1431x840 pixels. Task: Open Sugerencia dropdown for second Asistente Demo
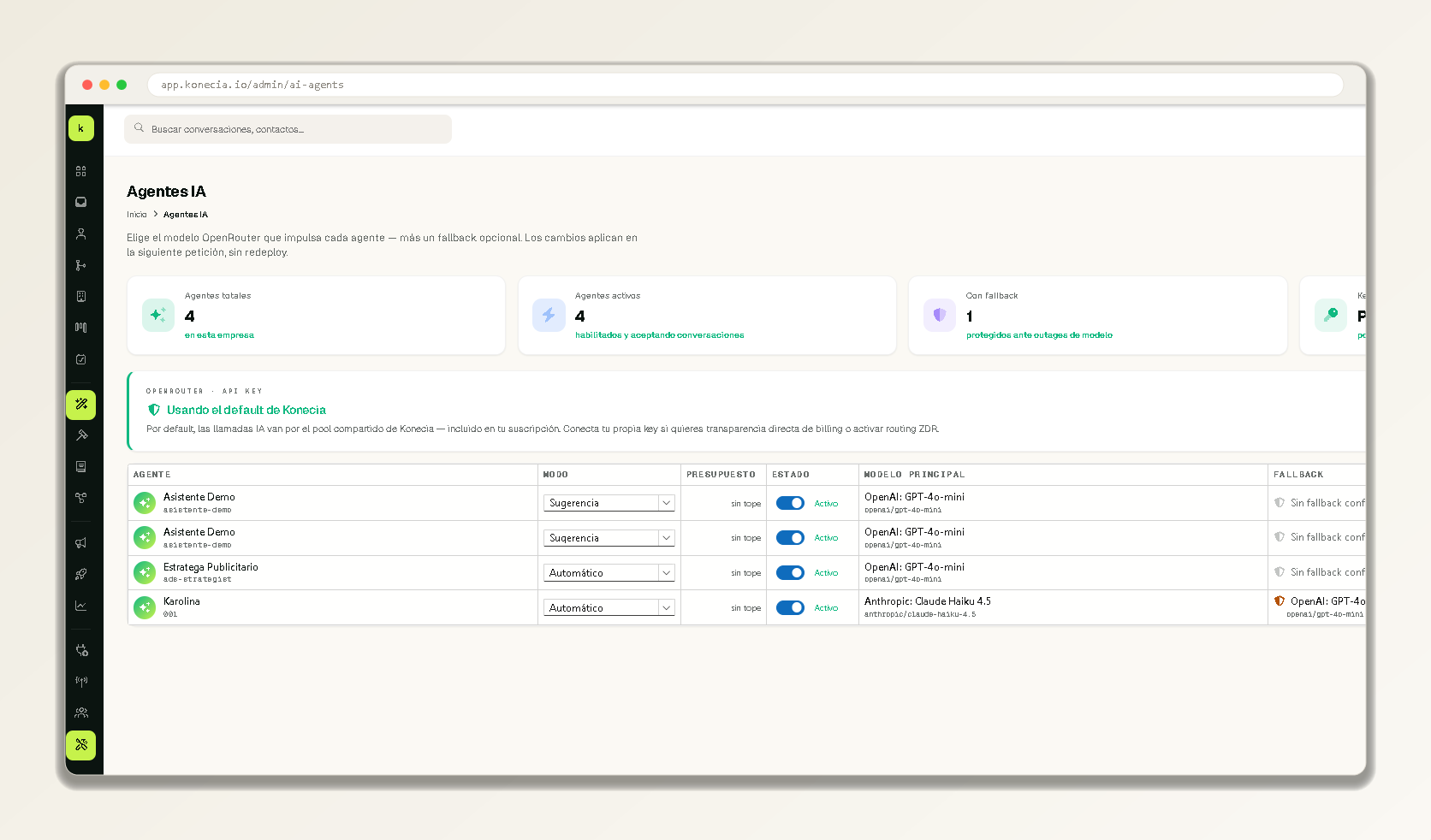coord(609,538)
